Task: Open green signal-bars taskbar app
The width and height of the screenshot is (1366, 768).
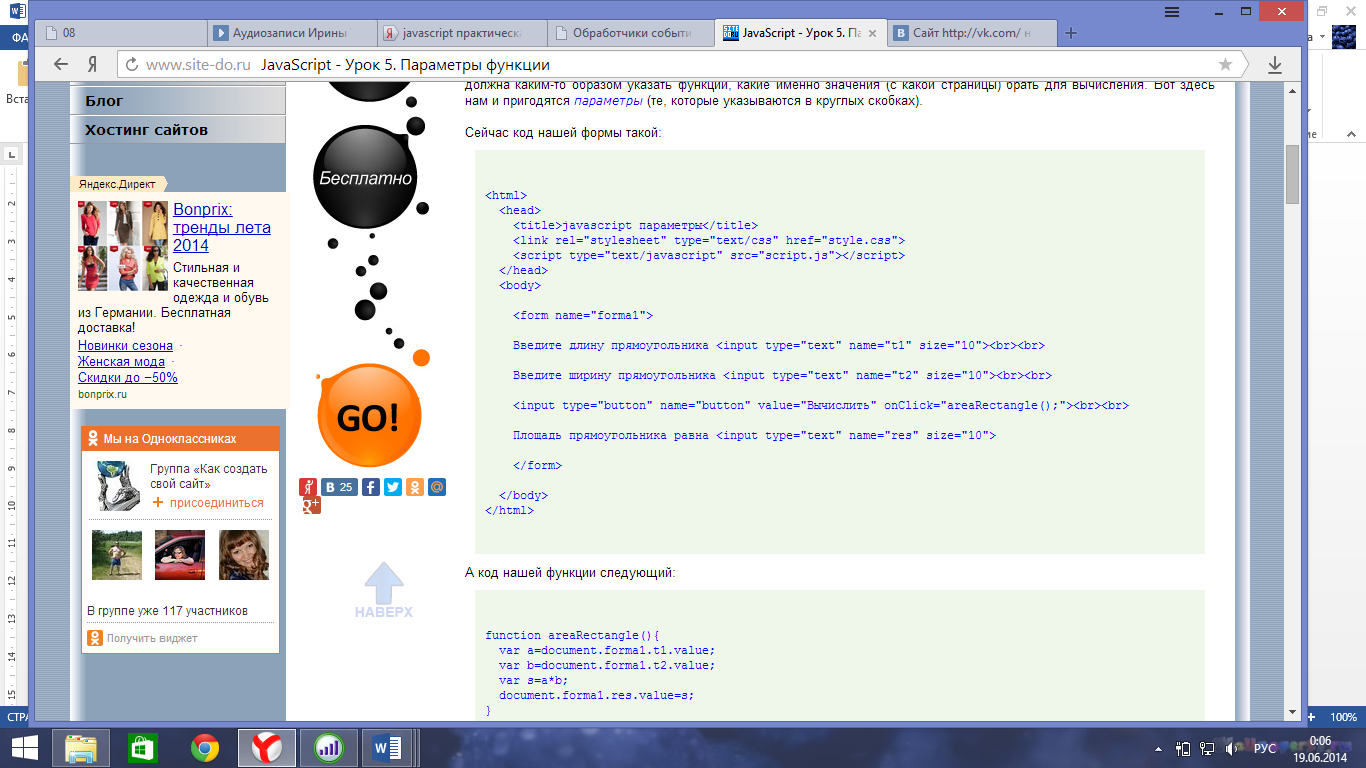Action: tap(327, 748)
